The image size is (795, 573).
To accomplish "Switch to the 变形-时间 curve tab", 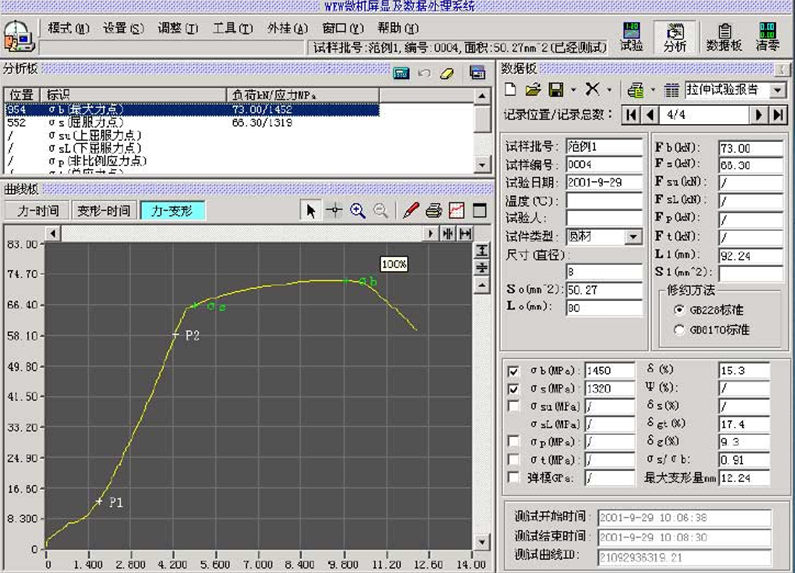I will click(104, 211).
